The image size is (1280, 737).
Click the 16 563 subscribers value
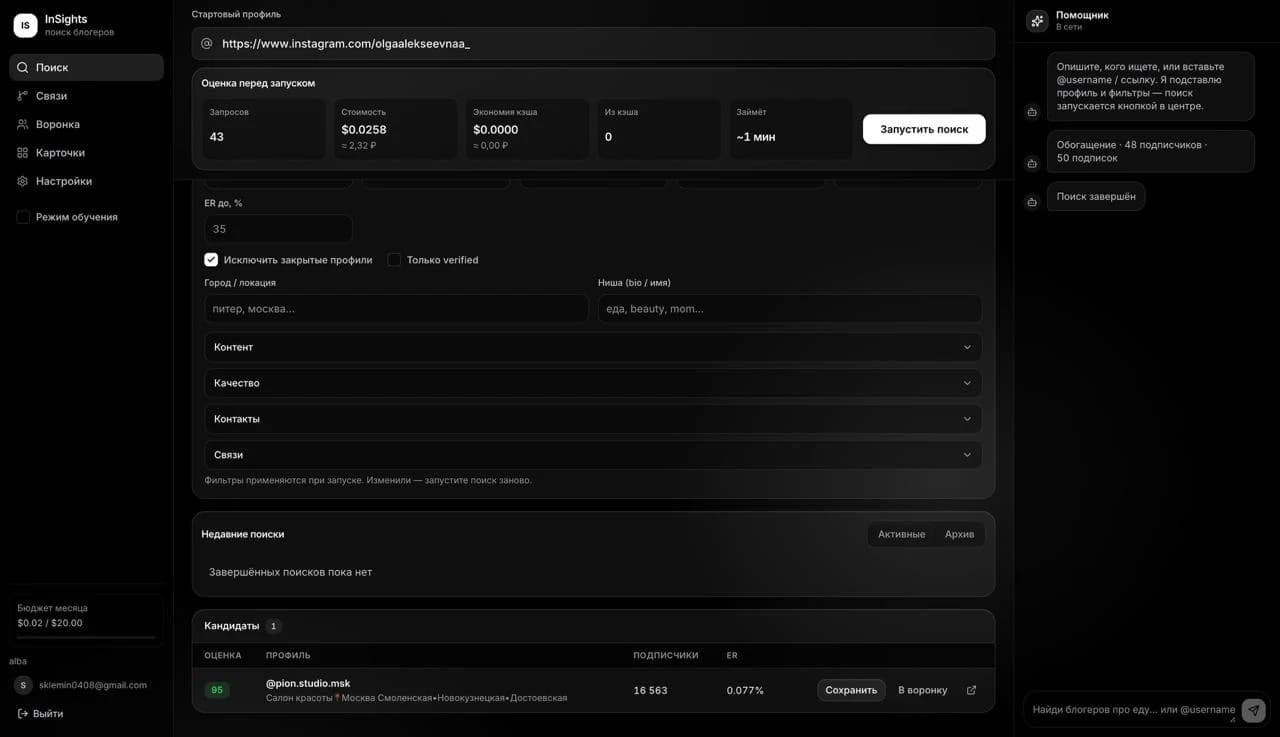650,690
